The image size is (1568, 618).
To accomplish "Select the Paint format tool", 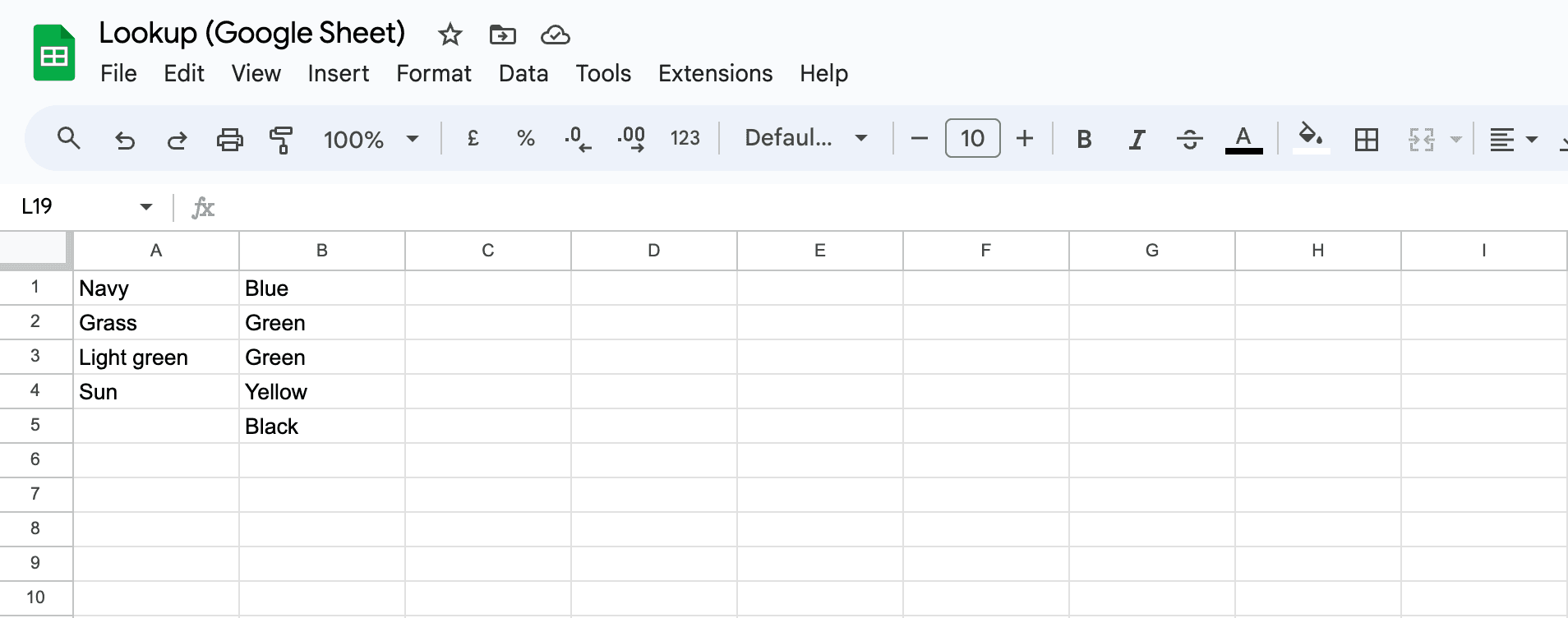I will [281, 140].
